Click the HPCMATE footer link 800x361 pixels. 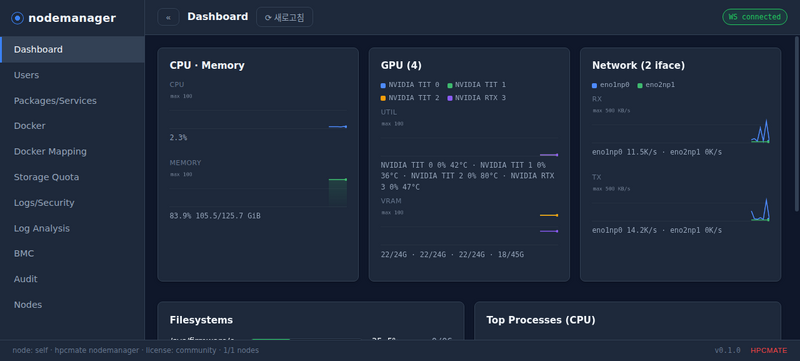pyautogui.click(x=768, y=350)
